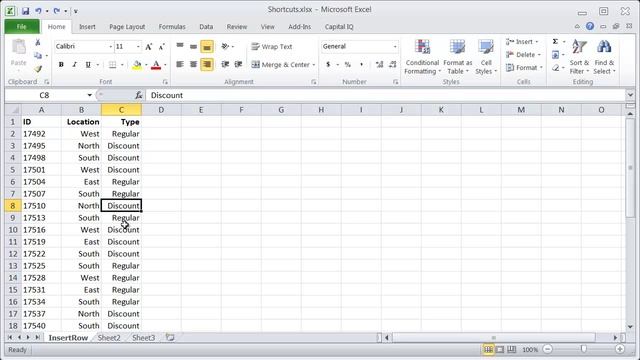Click the Delete cells button

(x=523, y=55)
